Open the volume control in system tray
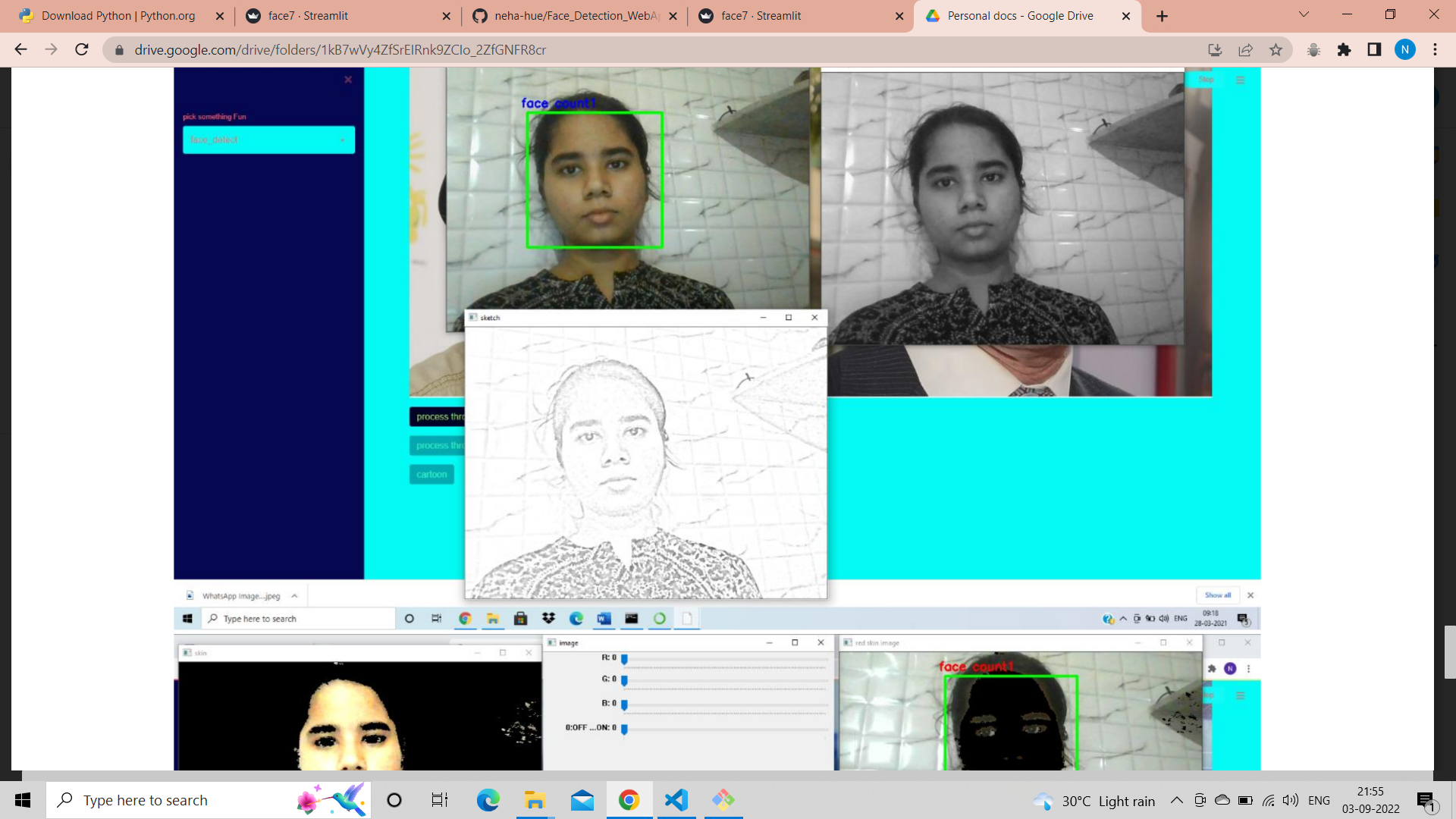The height and width of the screenshot is (819, 1456). tap(1290, 800)
